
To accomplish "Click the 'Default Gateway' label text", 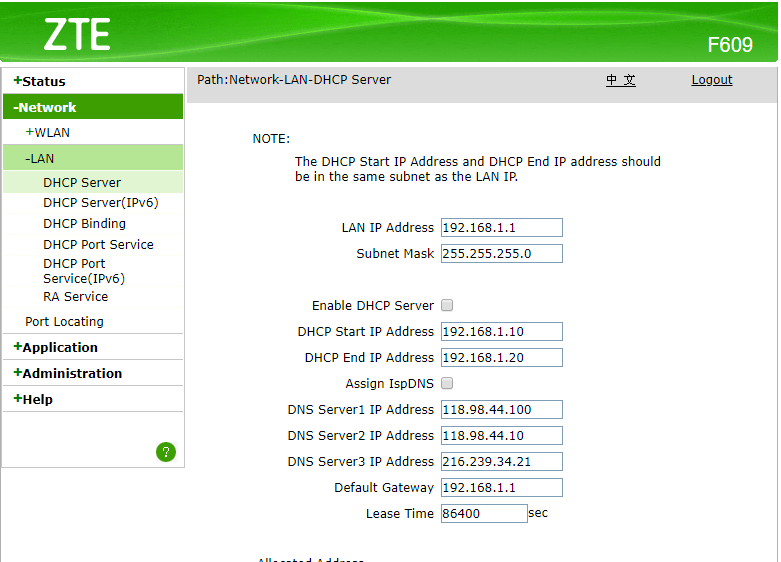I will [384, 487].
